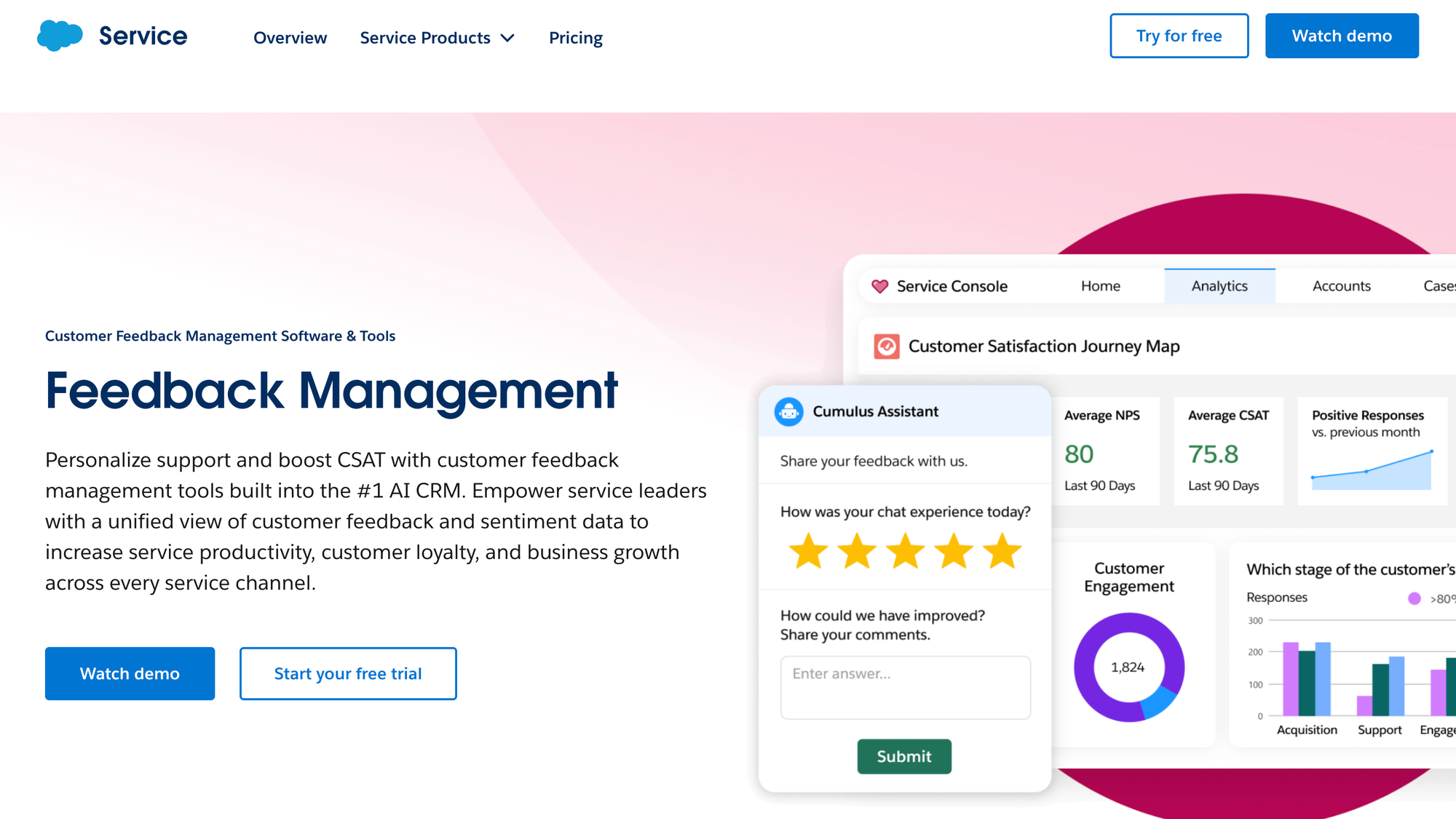Open the Pricing menu item

click(575, 37)
